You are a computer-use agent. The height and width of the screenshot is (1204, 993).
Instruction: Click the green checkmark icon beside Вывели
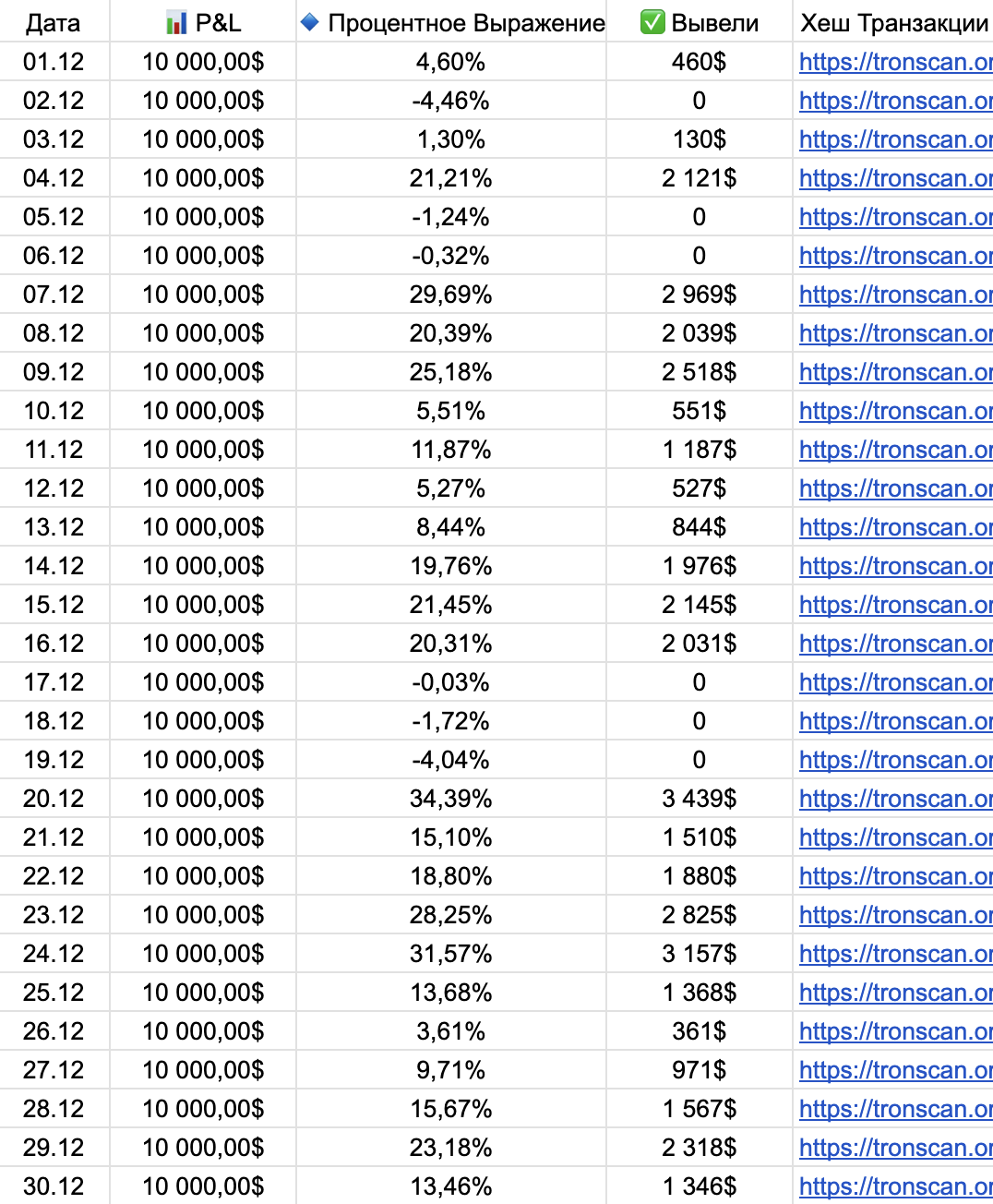point(652,22)
